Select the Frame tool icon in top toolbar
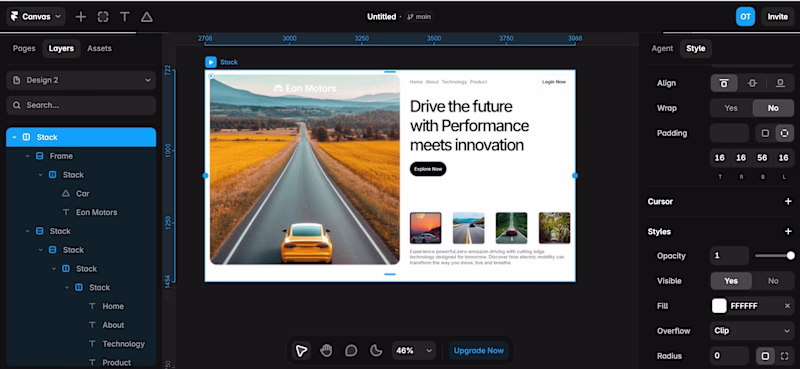800x369 pixels. pyautogui.click(x=103, y=17)
